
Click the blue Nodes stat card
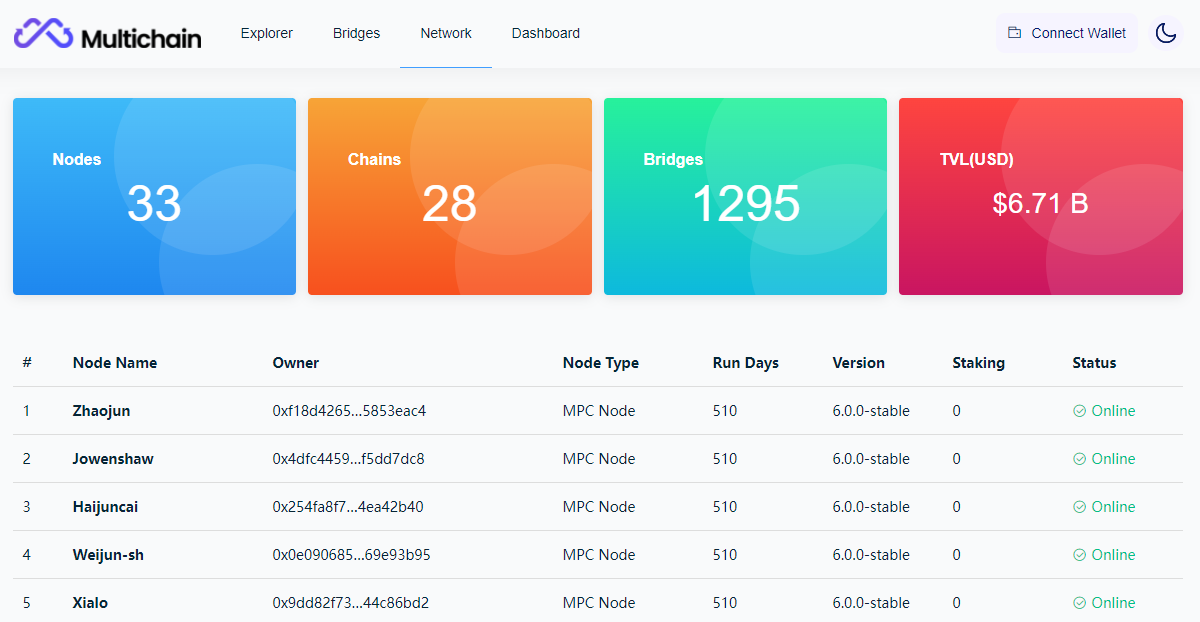pyautogui.click(x=154, y=196)
